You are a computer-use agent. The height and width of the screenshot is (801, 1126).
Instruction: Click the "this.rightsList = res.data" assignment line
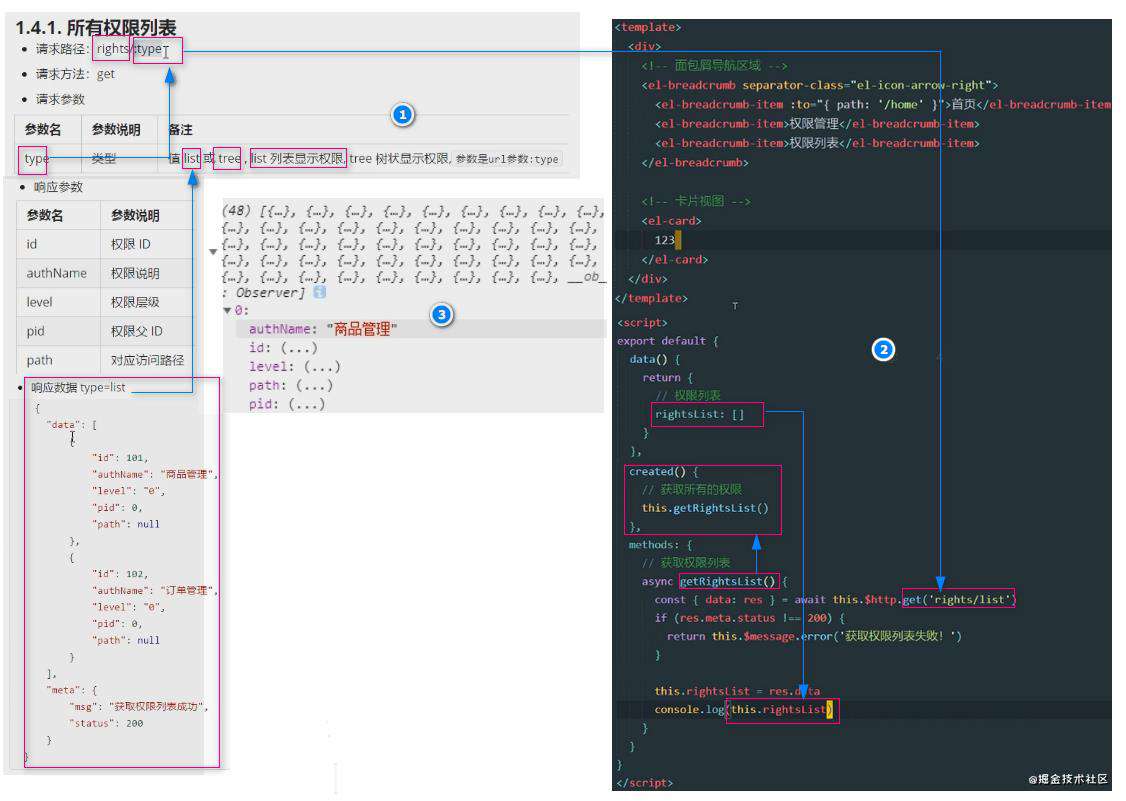click(x=737, y=691)
